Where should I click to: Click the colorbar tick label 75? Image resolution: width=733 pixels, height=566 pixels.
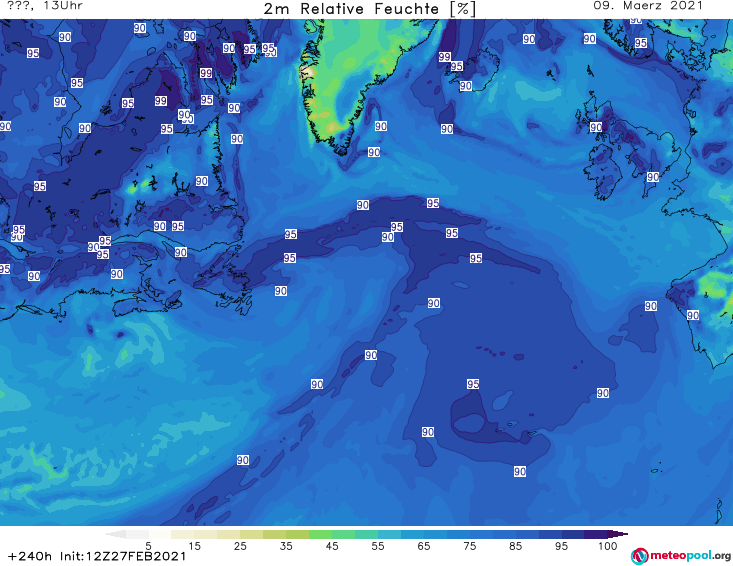coord(470,546)
